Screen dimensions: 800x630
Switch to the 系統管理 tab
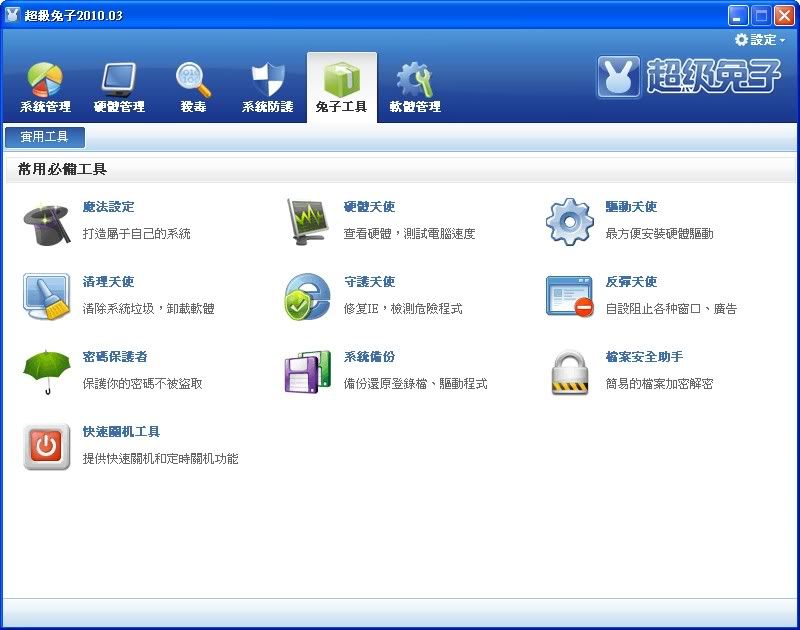tap(45, 88)
